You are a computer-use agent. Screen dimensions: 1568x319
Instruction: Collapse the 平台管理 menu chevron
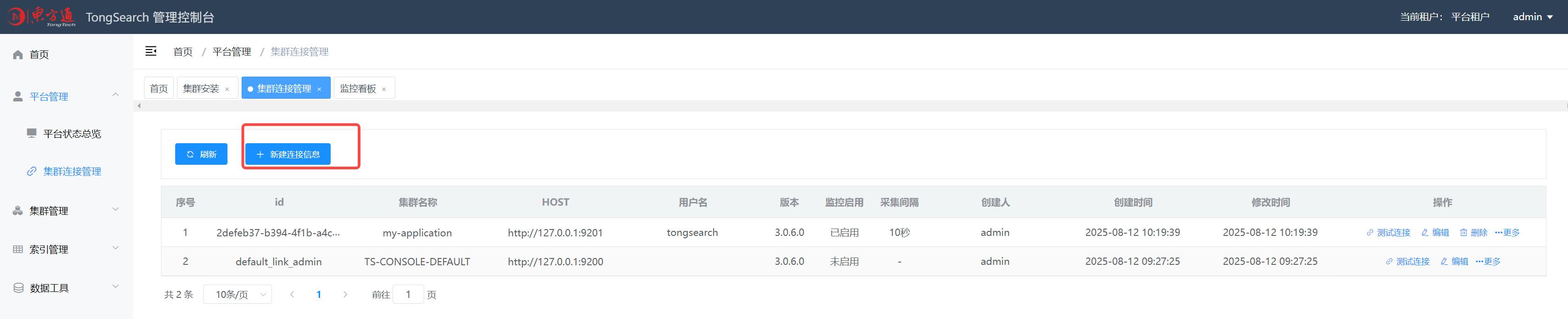(116, 95)
